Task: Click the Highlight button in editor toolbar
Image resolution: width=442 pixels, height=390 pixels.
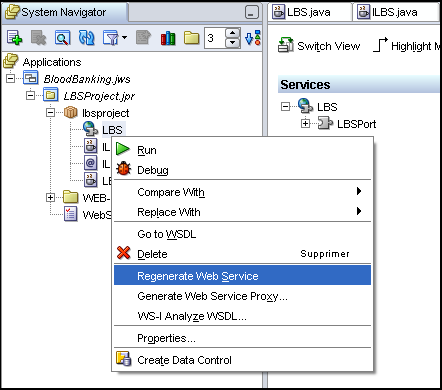Action: click(x=407, y=46)
